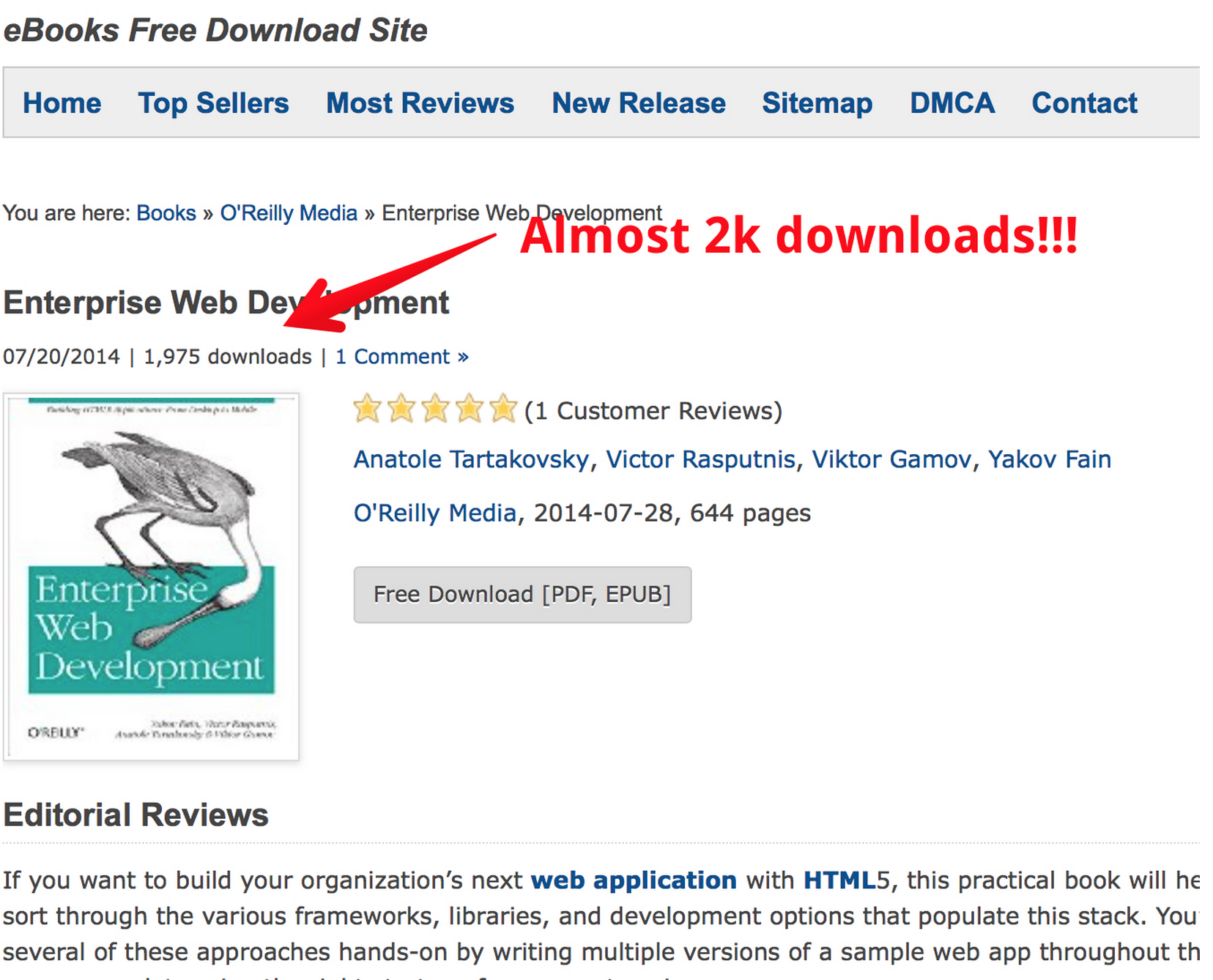Screen dimensions: 1213x980
Task: Open the Most Reviews section
Action: click(420, 103)
